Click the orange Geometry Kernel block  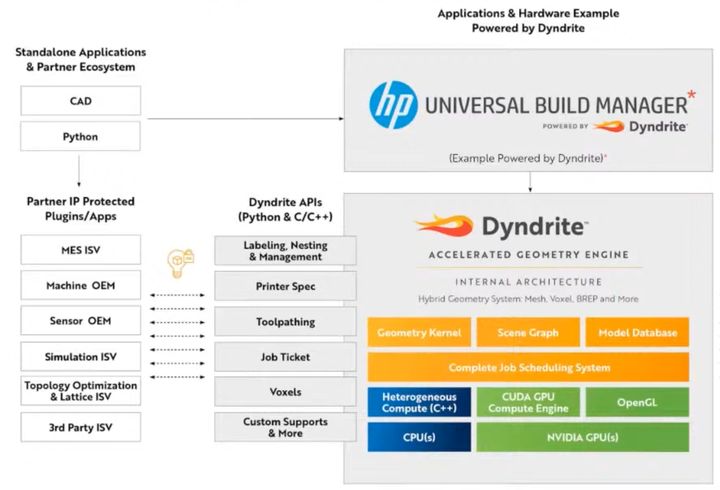[416, 333]
